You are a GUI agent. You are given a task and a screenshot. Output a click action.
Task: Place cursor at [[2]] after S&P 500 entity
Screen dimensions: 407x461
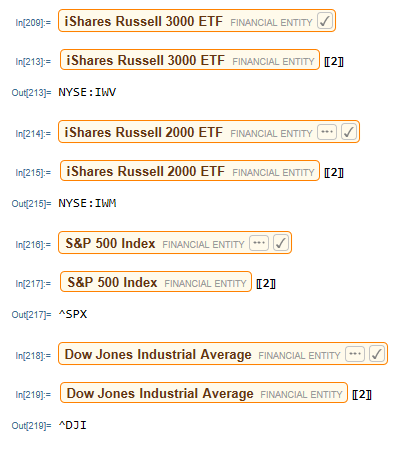click(266, 283)
